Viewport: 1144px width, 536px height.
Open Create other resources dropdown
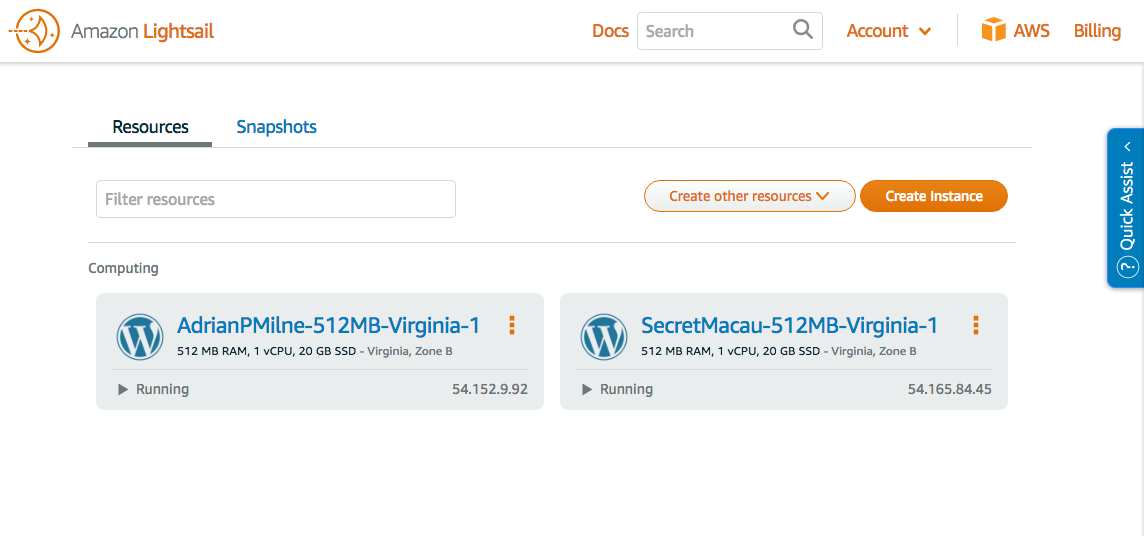point(749,196)
